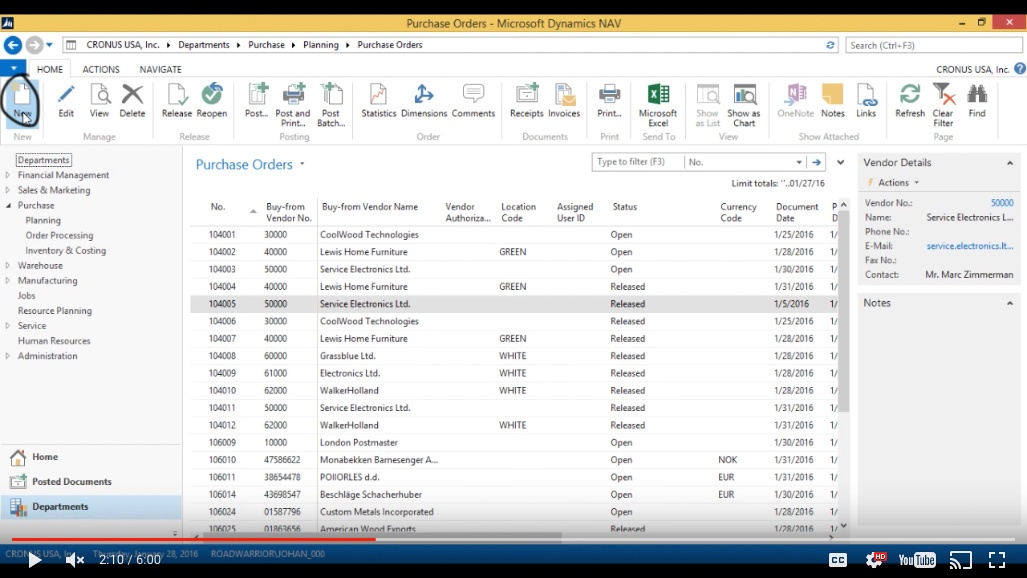This screenshot has height=578, width=1027.
Task: Click in the Type to filter box
Action: (637, 162)
